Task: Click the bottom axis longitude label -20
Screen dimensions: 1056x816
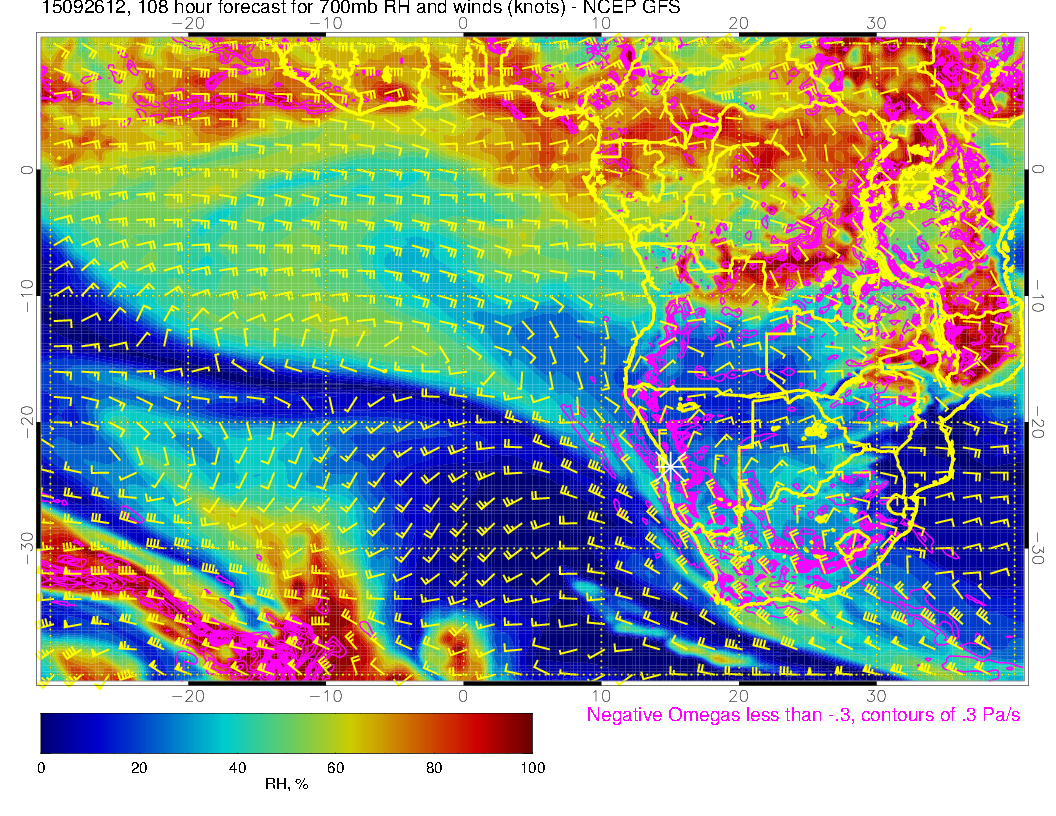Action: [187, 694]
